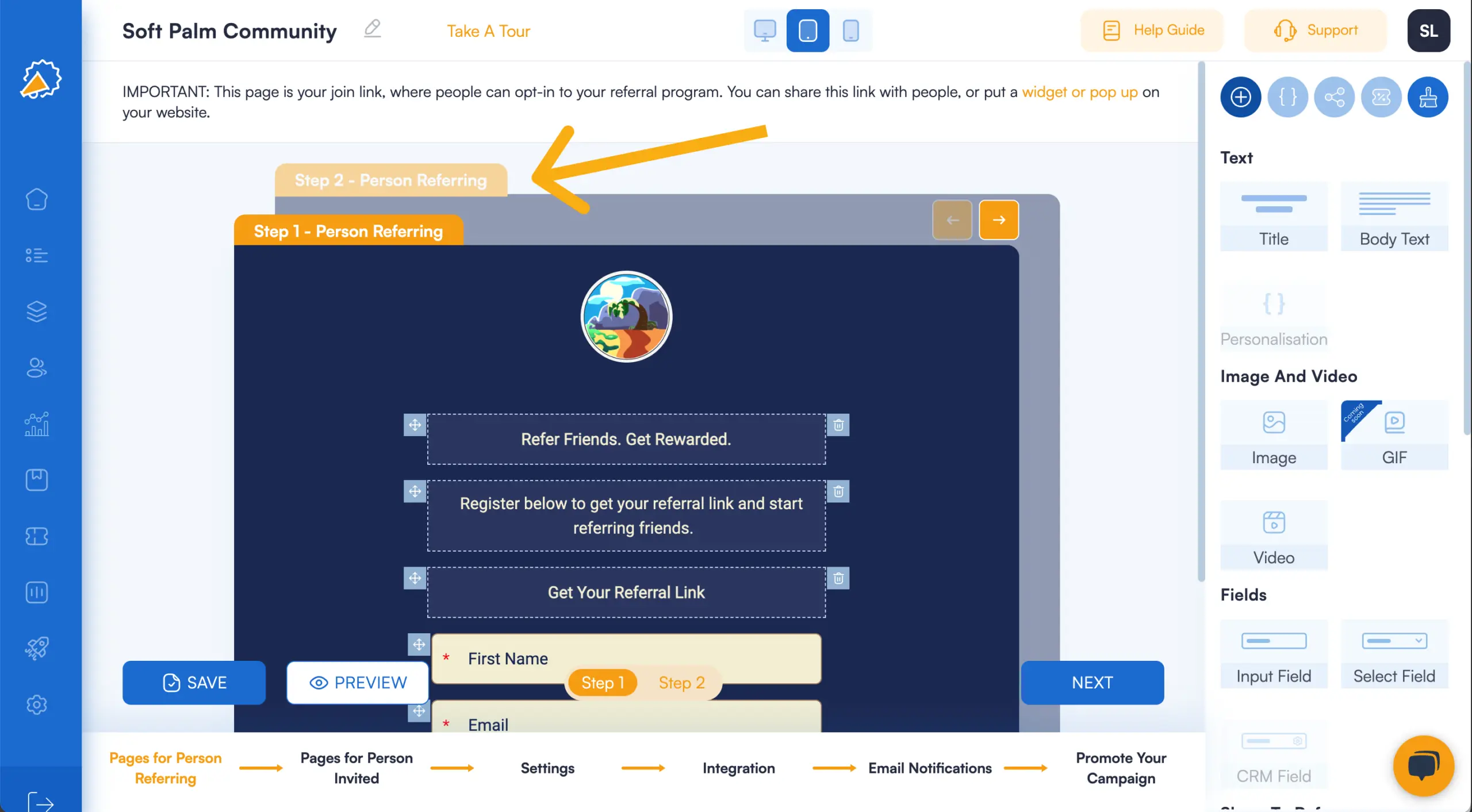Image resolution: width=1472 pixels, height=812 pixels.
Task: Click the settings gear sidebar icon
Action: [37, 705]
